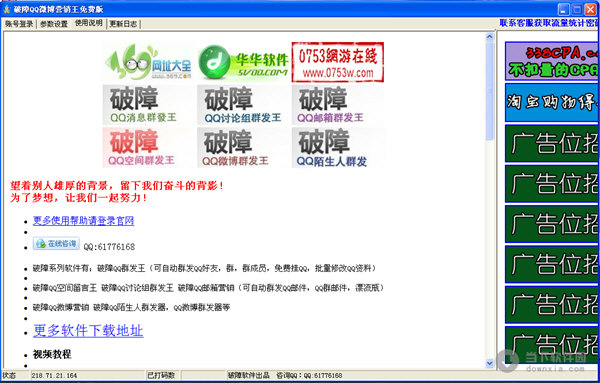600x383 pixels.
Task: Click the IP address 218.71.21.164 in status bar
Action: coord(54,376)
